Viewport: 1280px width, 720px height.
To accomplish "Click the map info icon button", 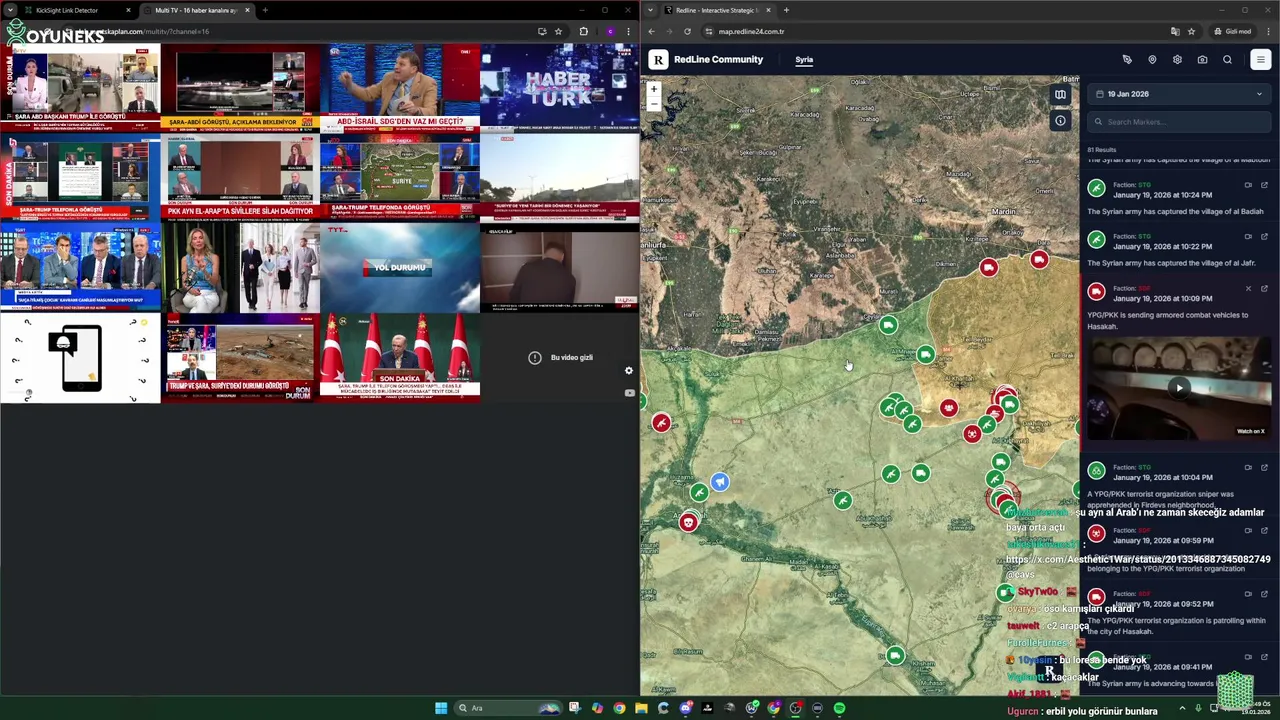I will click(x=1060, y=121).
